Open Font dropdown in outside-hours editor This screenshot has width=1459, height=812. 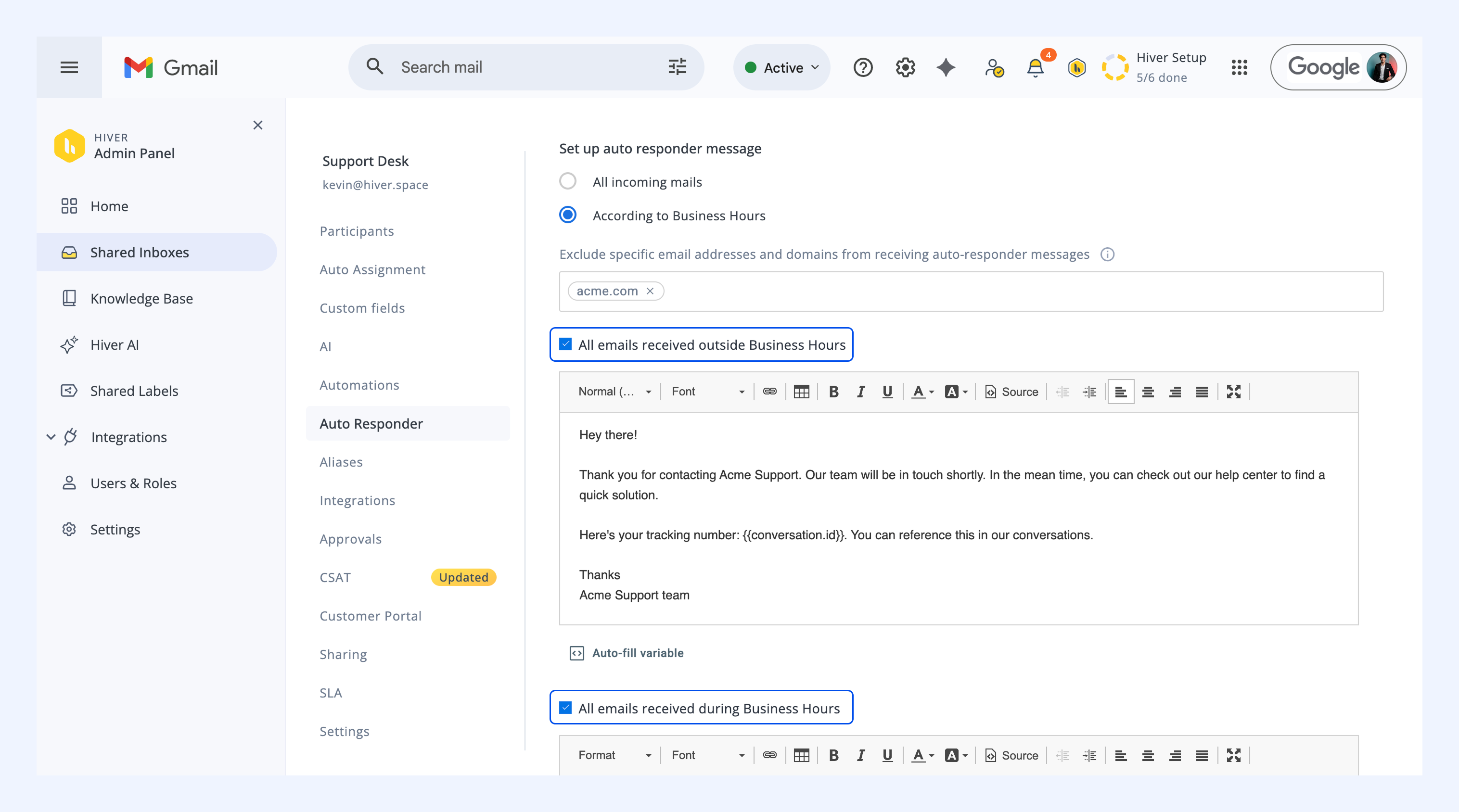pos(707,391)
